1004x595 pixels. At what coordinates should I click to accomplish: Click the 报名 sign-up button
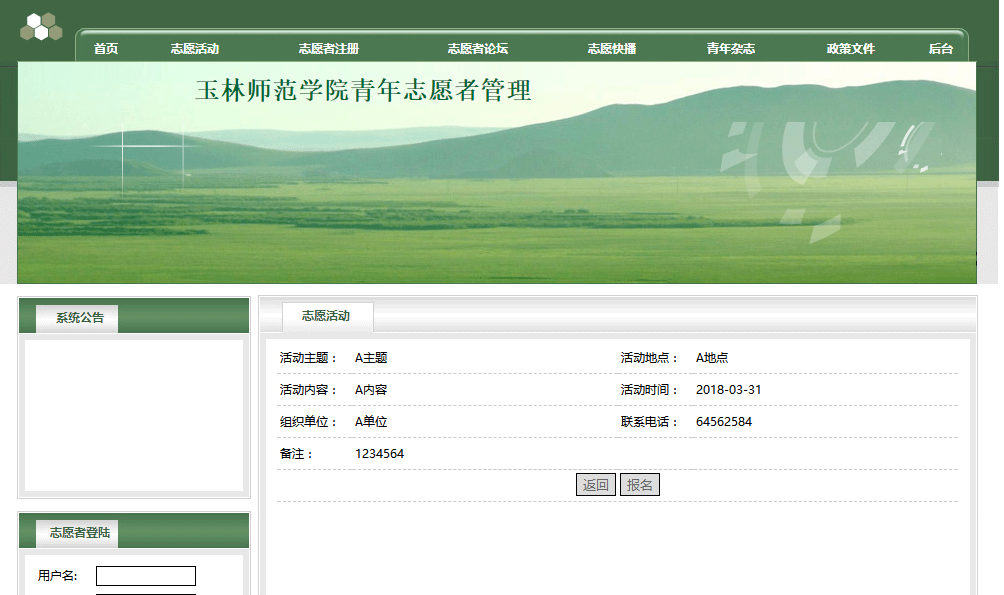pos(640,485)
